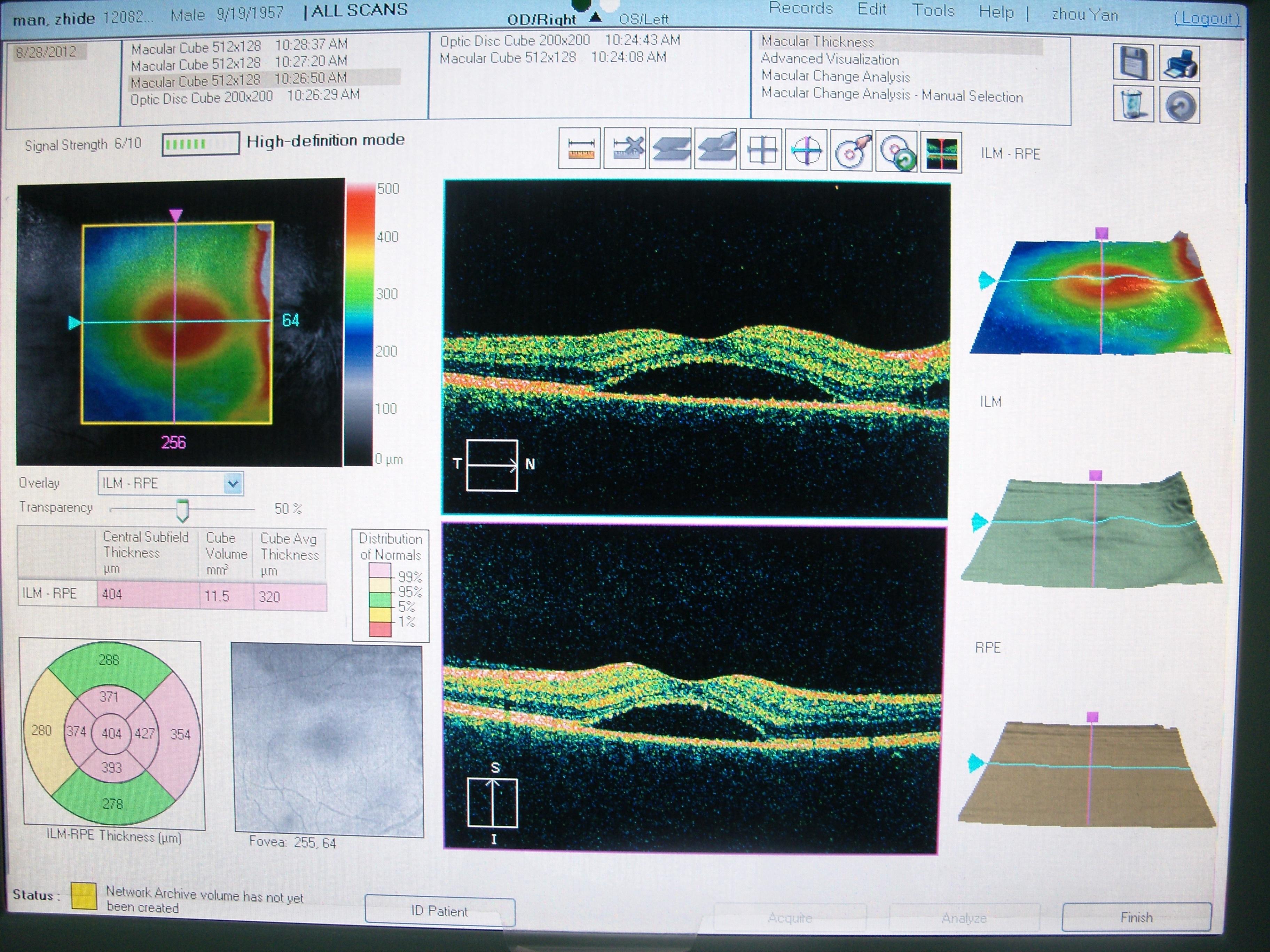This screenshot has height=952, width=1270.
Task: Click the 427 sector in ETDRS grid
Action: pyautogui.click(x=144, y=733)
